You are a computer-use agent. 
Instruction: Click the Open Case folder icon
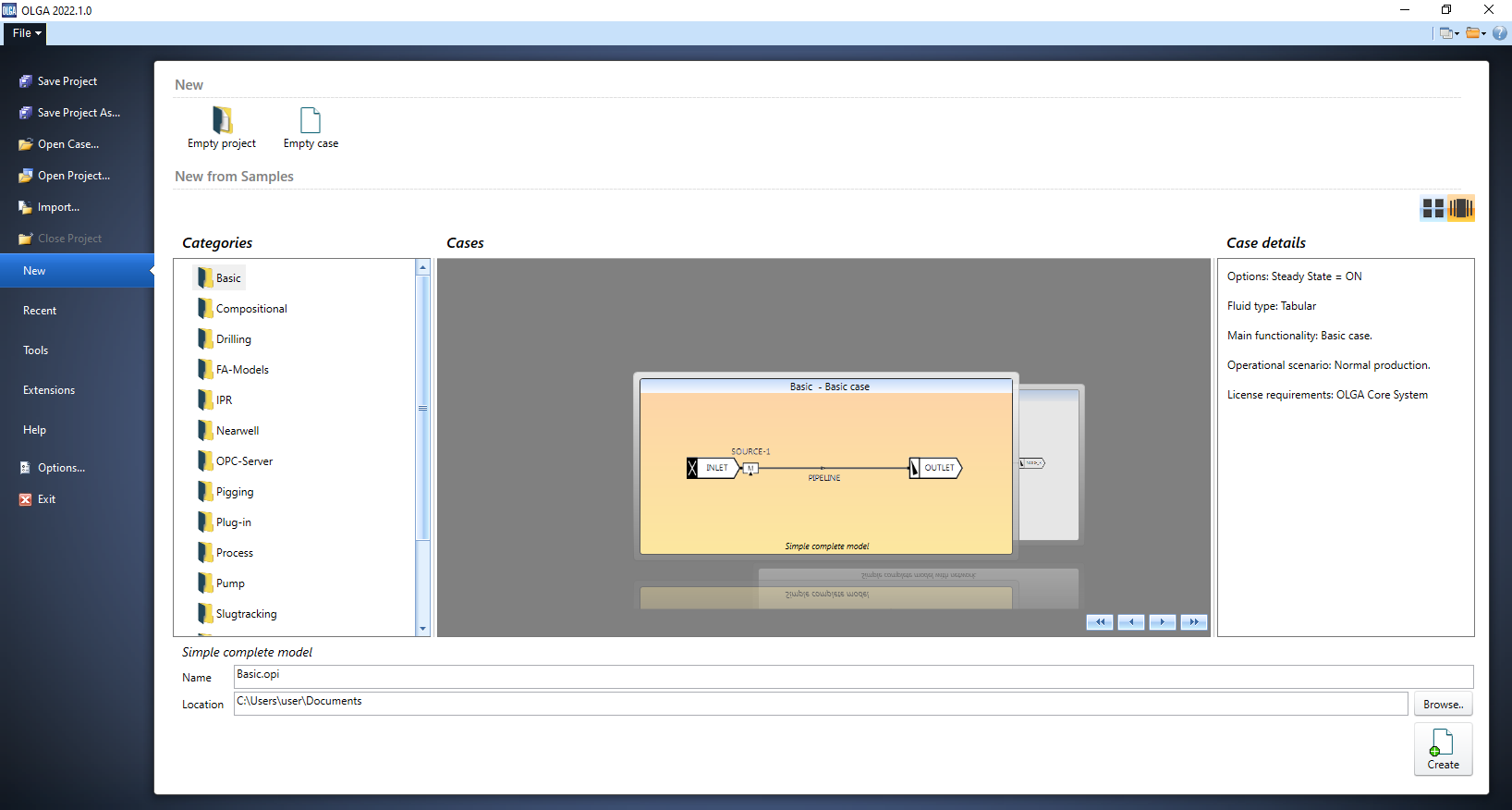(x=26, y=144)
